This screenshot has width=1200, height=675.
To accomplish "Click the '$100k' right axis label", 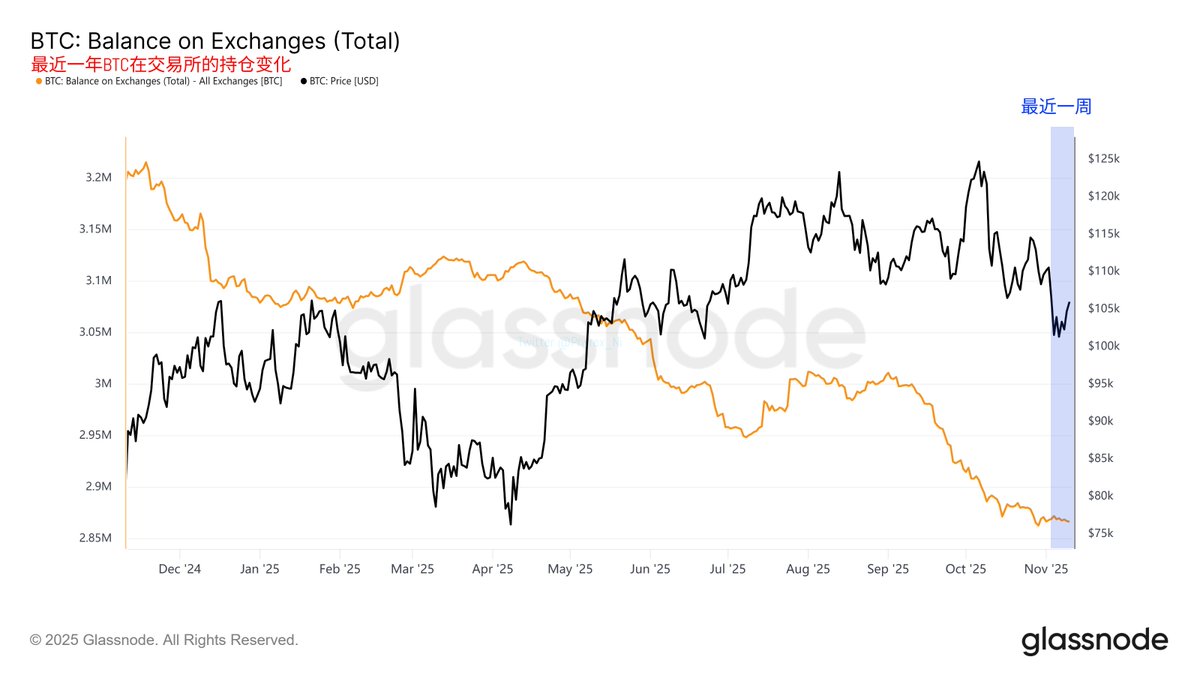I will coord(1106,346).
